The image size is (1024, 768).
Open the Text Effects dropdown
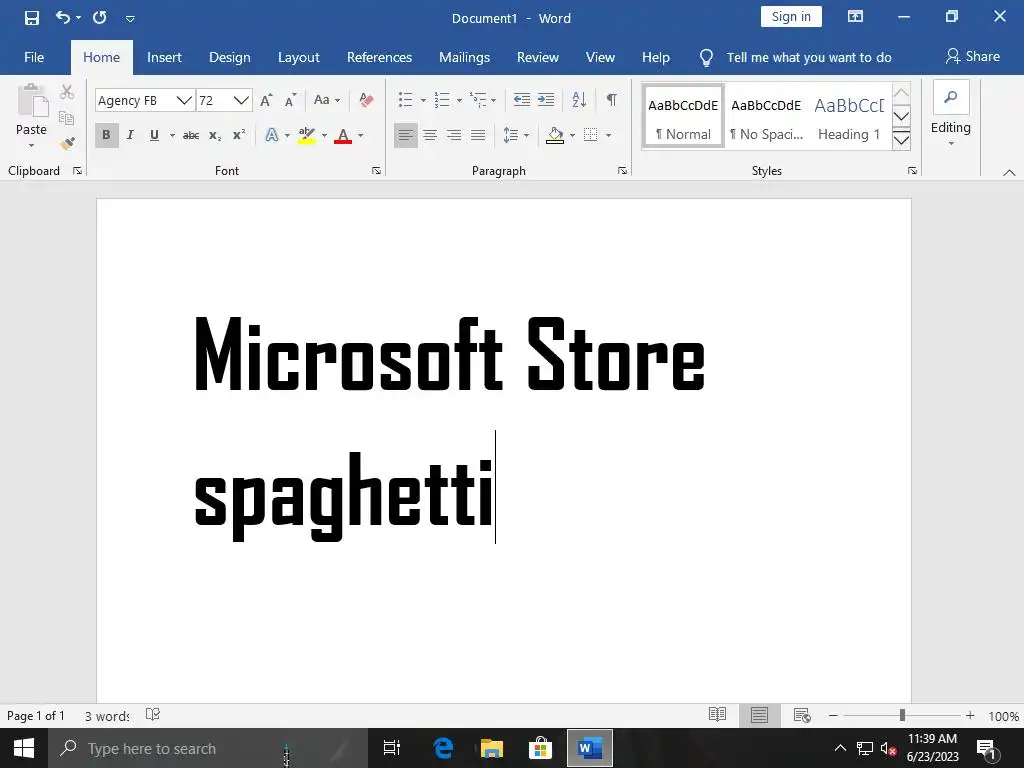pyautogui.click(x=287, y=136)
